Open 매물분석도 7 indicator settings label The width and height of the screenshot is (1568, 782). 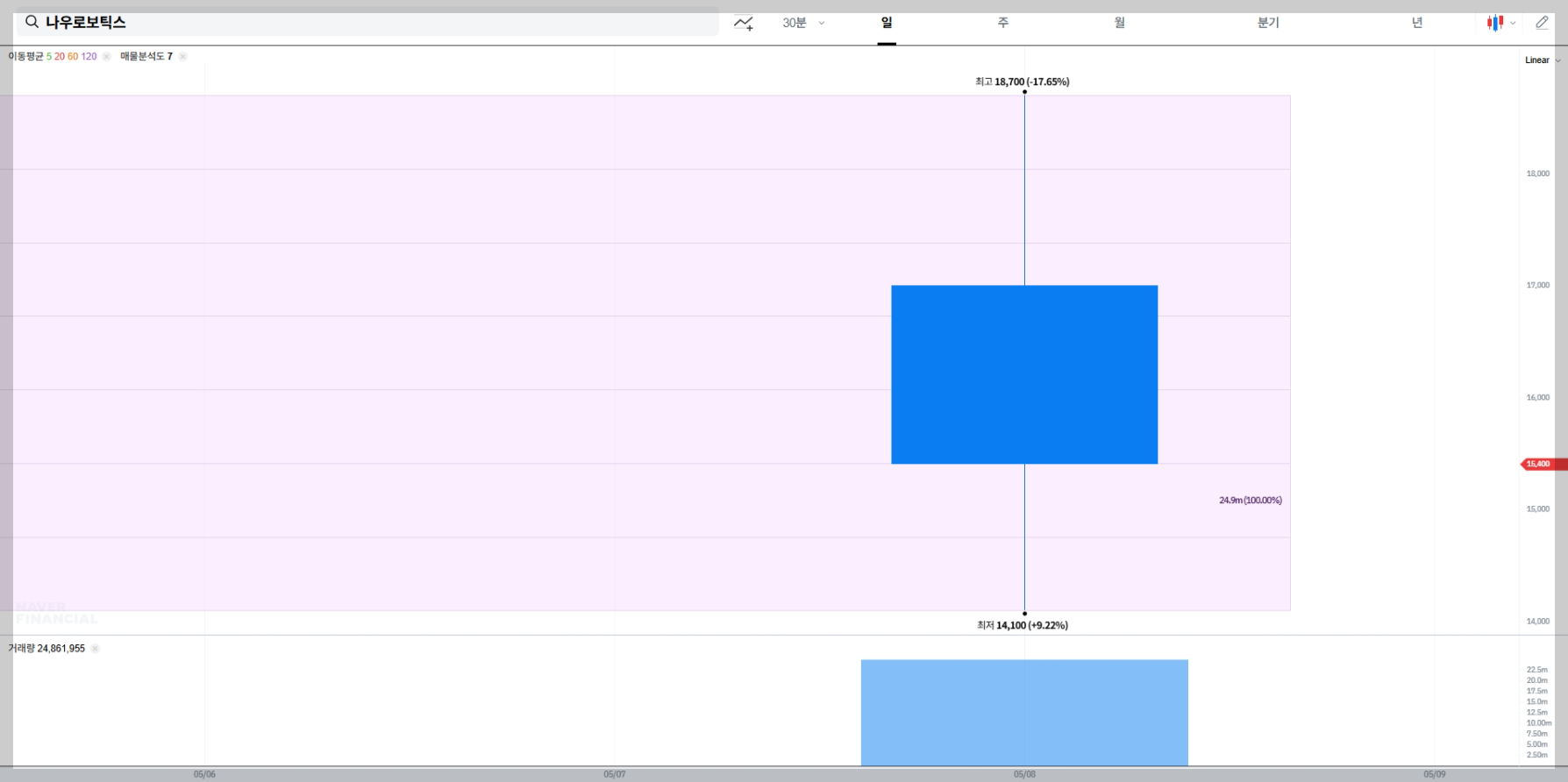point(146,56)
